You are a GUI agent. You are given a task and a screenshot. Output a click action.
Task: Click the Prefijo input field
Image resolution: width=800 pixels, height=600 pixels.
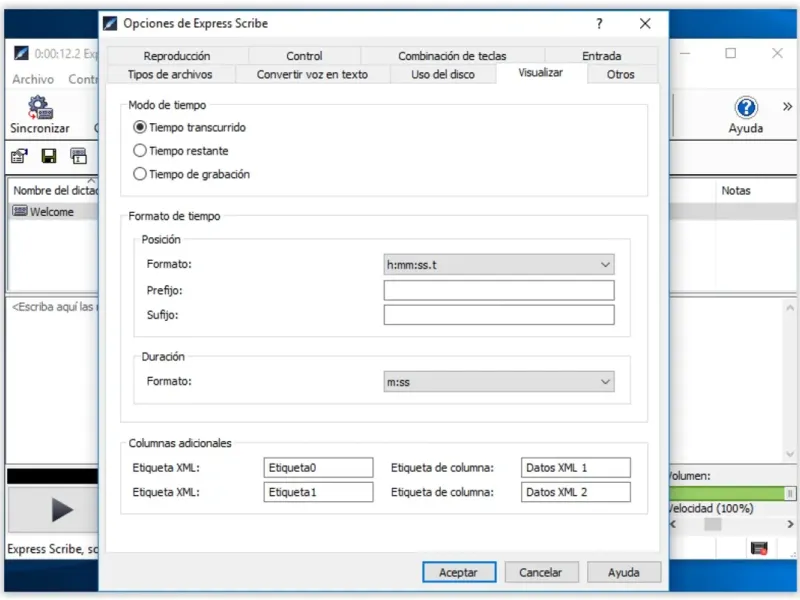[498, 290]
